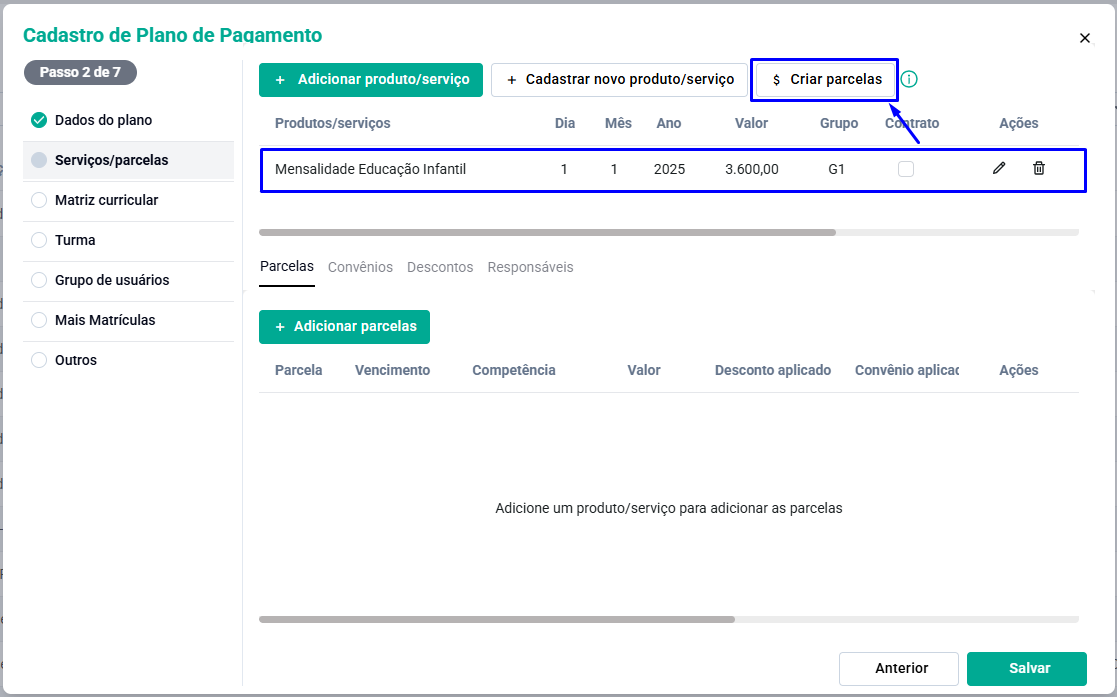Click the Mensalidade Educação Infantil product name
This screenshot has height=697, width=1117.
click(x=370, y=169)
